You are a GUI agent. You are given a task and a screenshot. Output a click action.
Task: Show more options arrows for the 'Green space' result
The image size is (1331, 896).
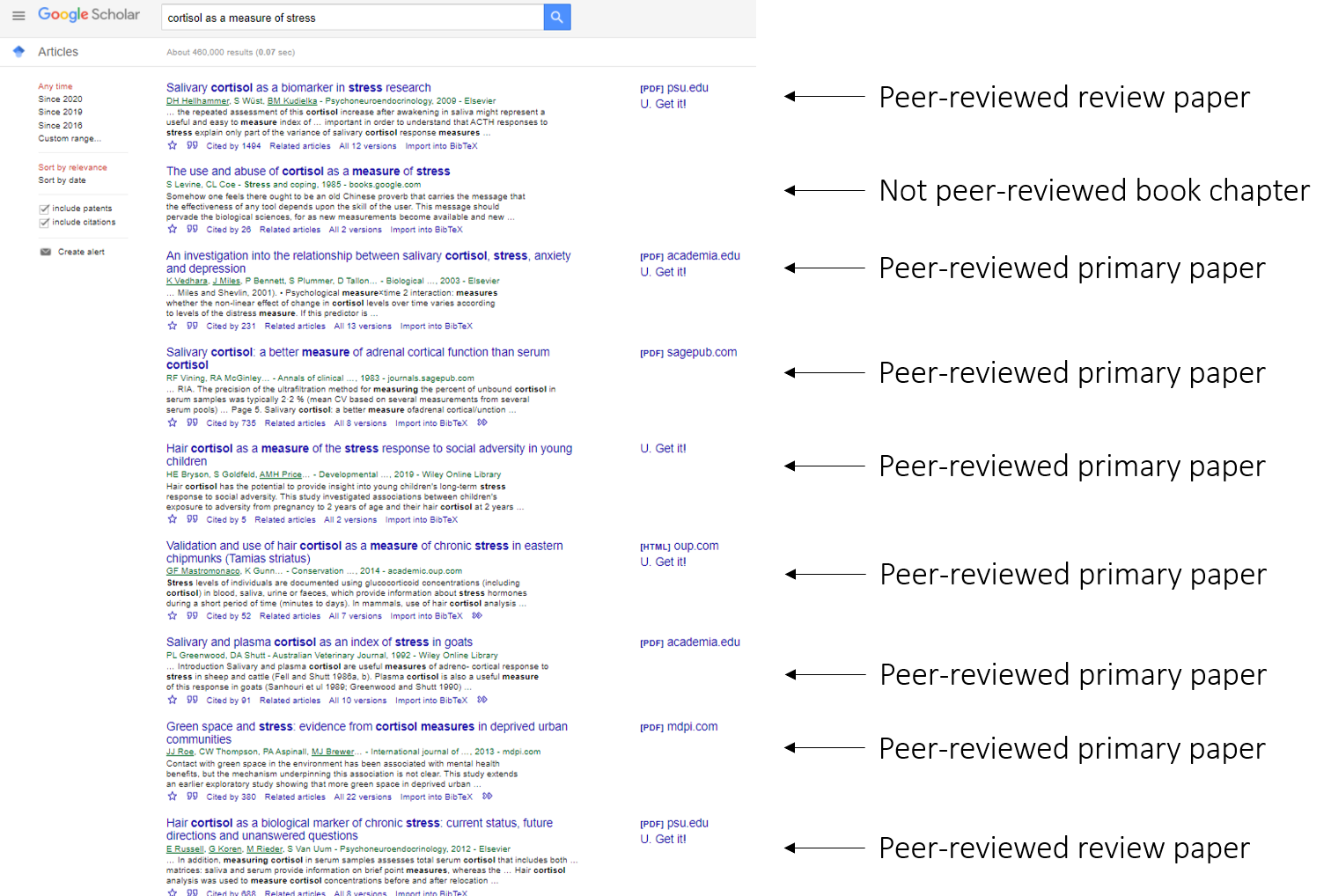point(488,797)
